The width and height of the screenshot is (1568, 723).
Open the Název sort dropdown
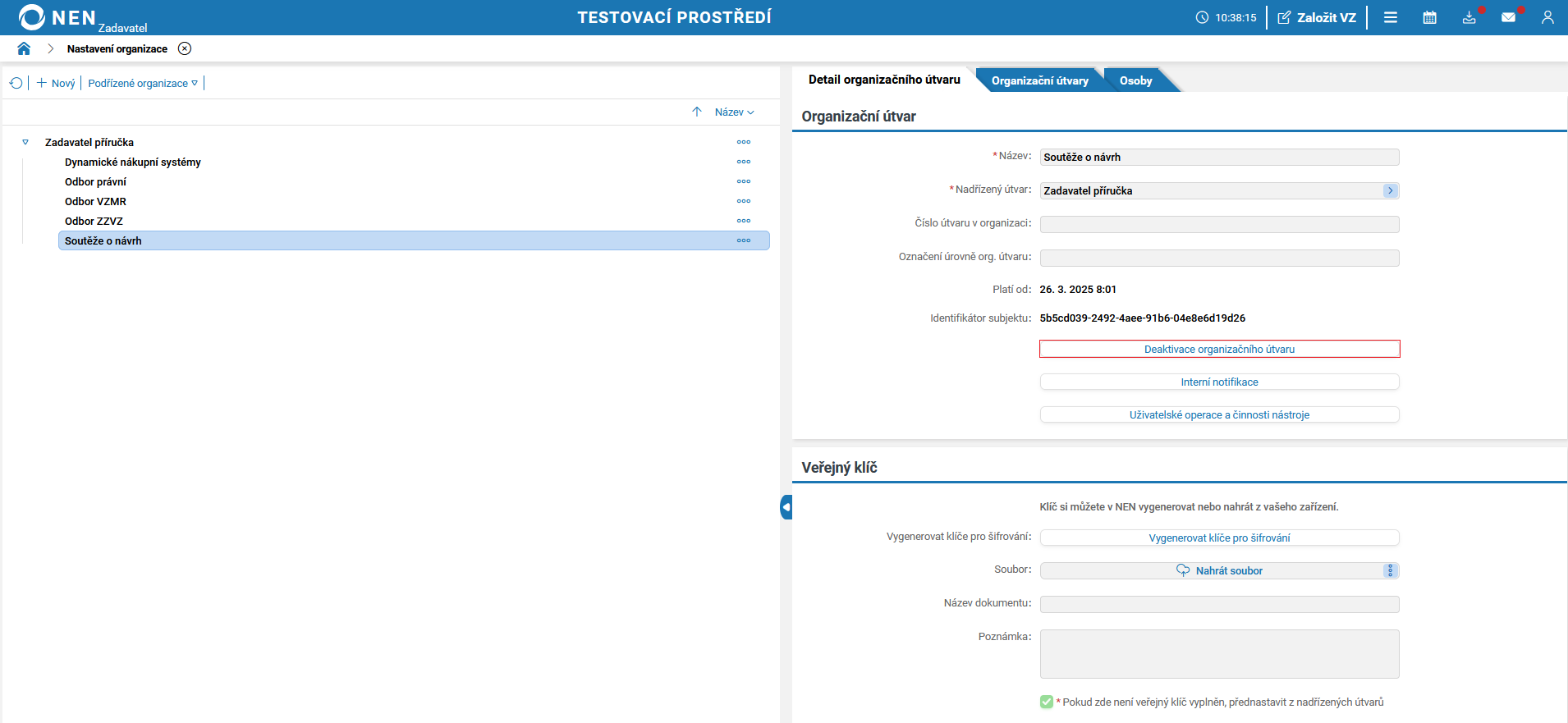point(734,112)
